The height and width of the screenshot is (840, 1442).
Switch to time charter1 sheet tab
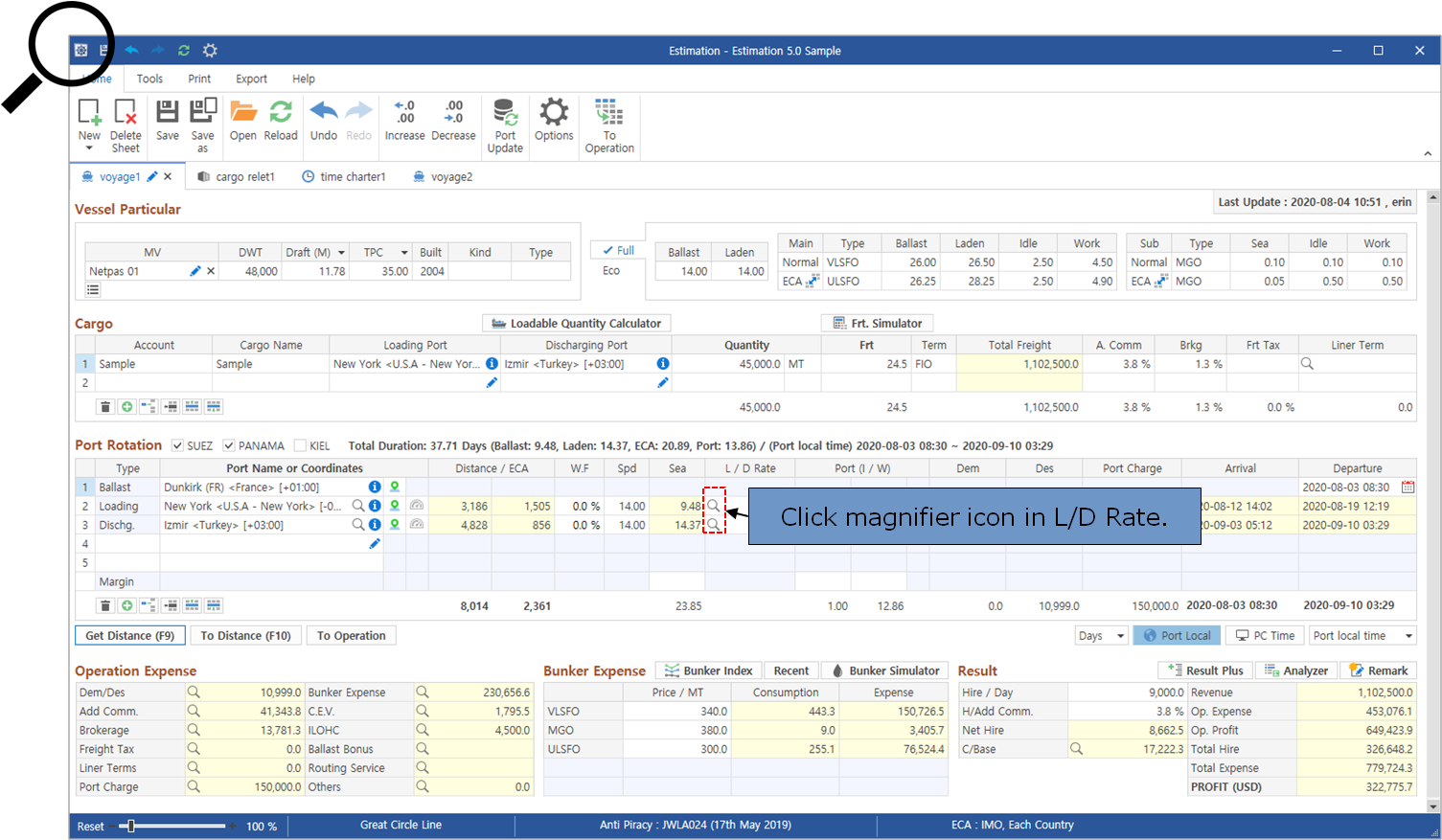[343, 176]
